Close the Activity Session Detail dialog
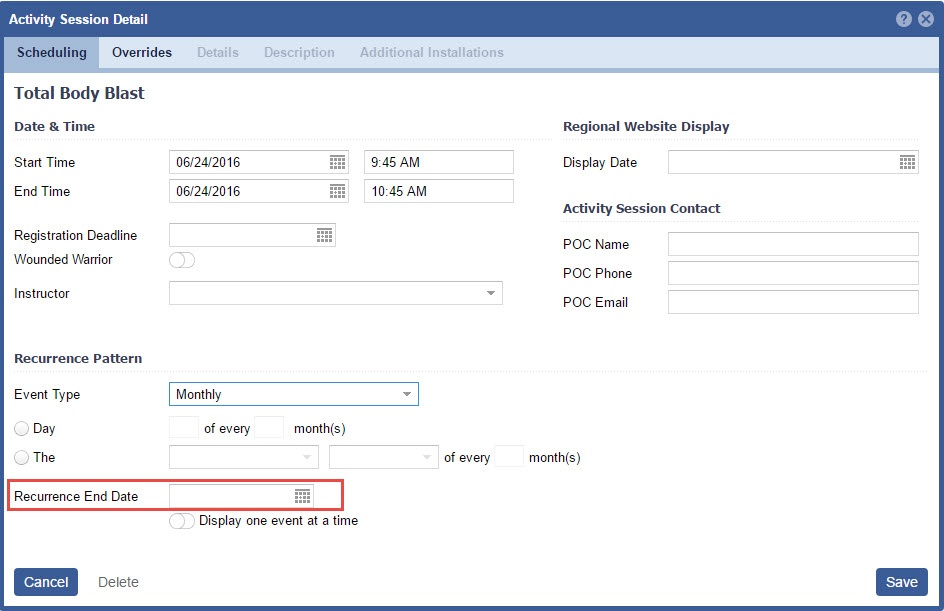The height and width of the screenshot is (611, 944). [x=926, y=19]
